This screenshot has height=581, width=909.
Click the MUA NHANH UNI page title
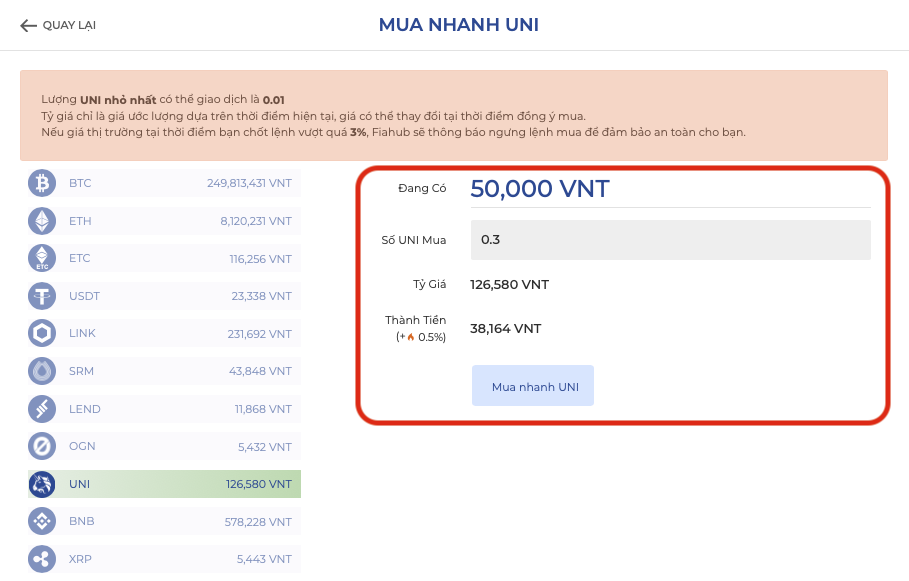point(459,25)
